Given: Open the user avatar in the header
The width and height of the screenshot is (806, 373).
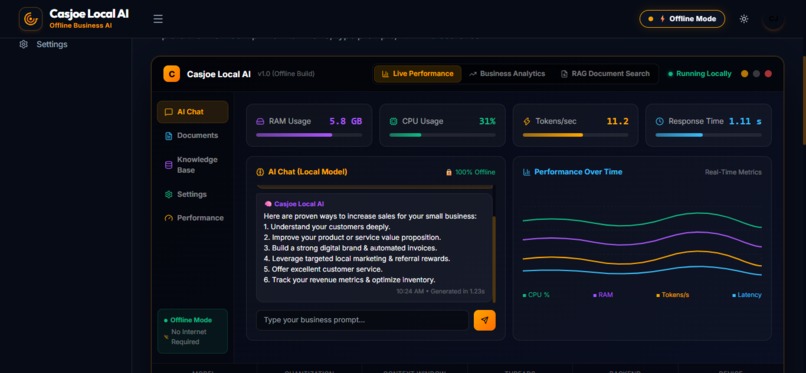Looking at the screenshot, I should (x=773, y=19).
